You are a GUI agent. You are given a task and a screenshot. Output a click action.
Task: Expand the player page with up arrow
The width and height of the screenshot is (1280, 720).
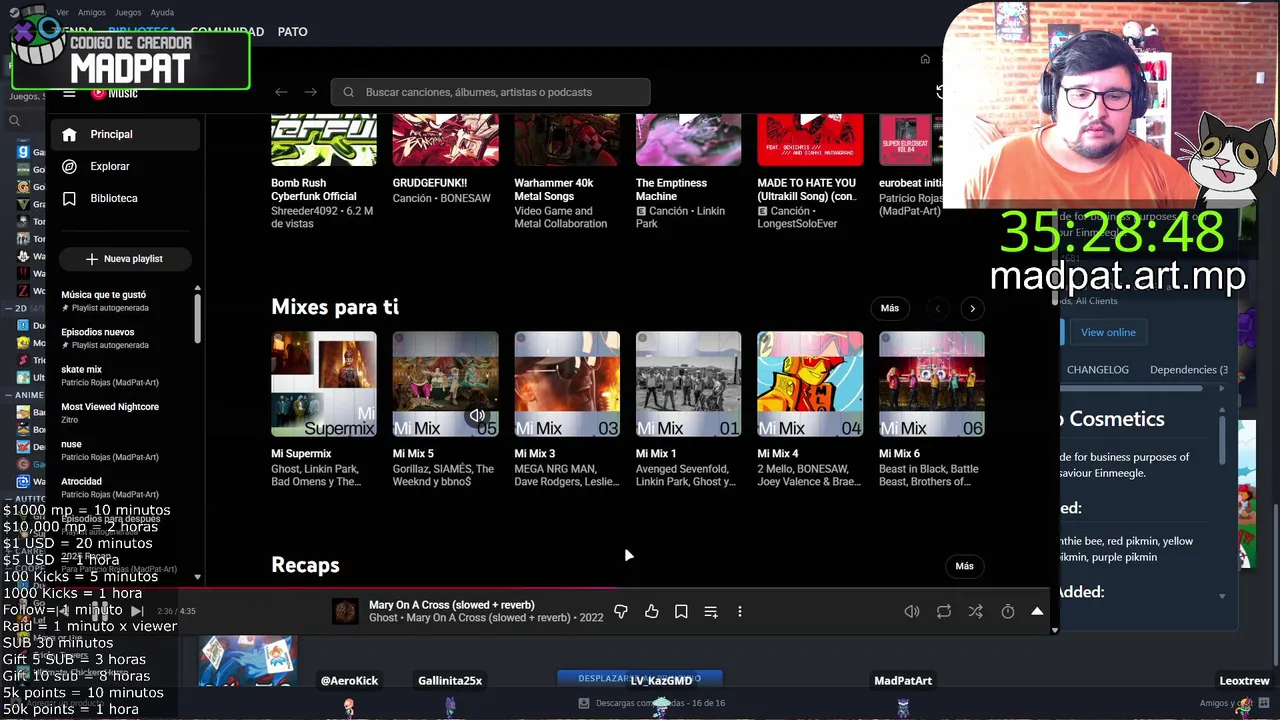[1037, 611]
